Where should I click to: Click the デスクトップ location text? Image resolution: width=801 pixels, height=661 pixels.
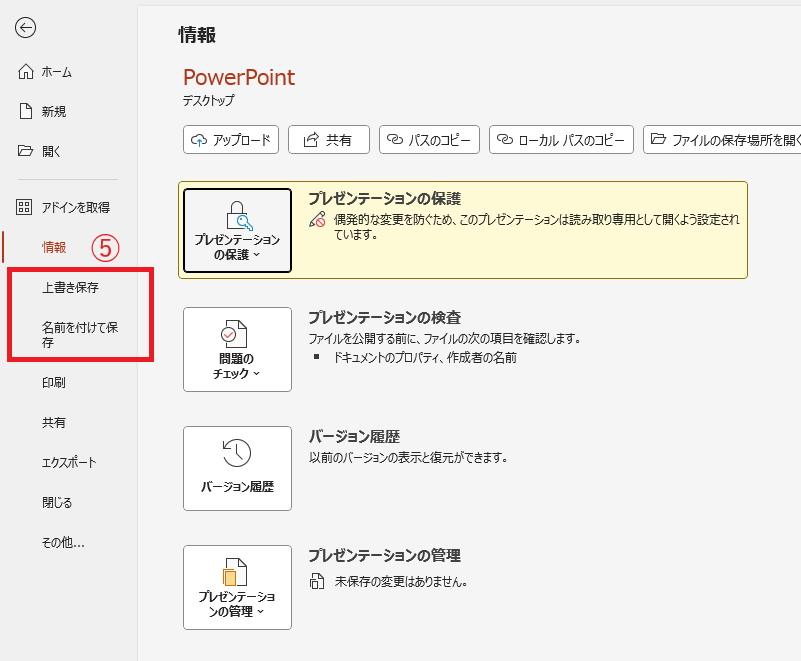click(x=208, y=100)
